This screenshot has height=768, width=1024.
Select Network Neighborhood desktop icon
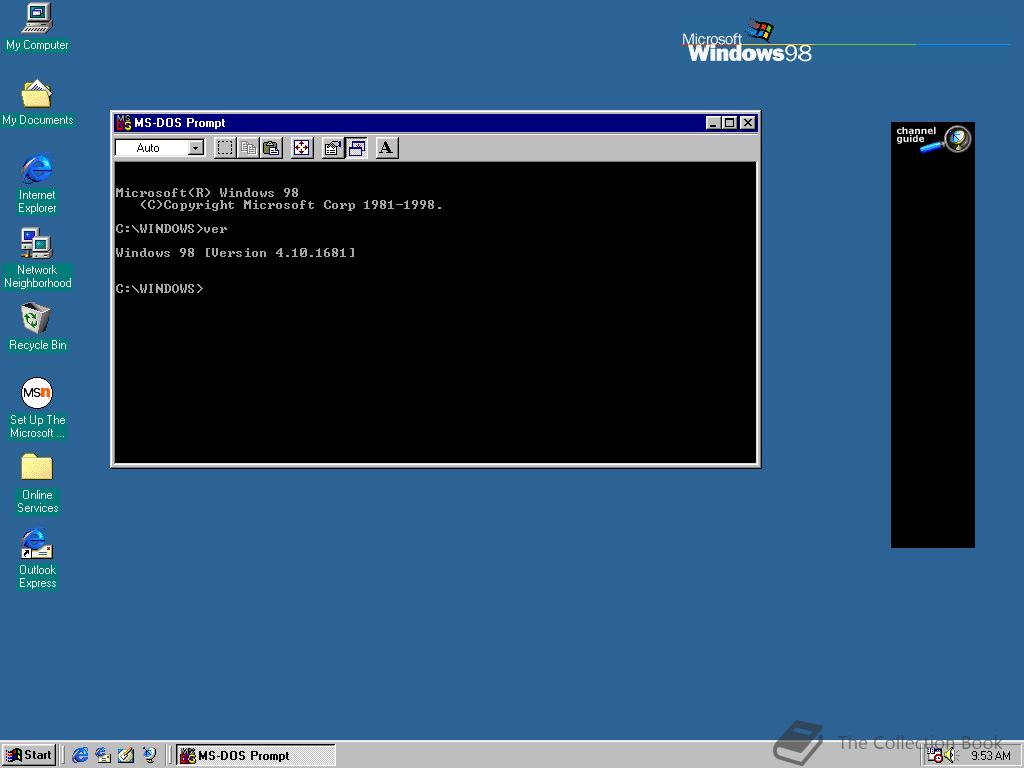click(x=37, y=259)
